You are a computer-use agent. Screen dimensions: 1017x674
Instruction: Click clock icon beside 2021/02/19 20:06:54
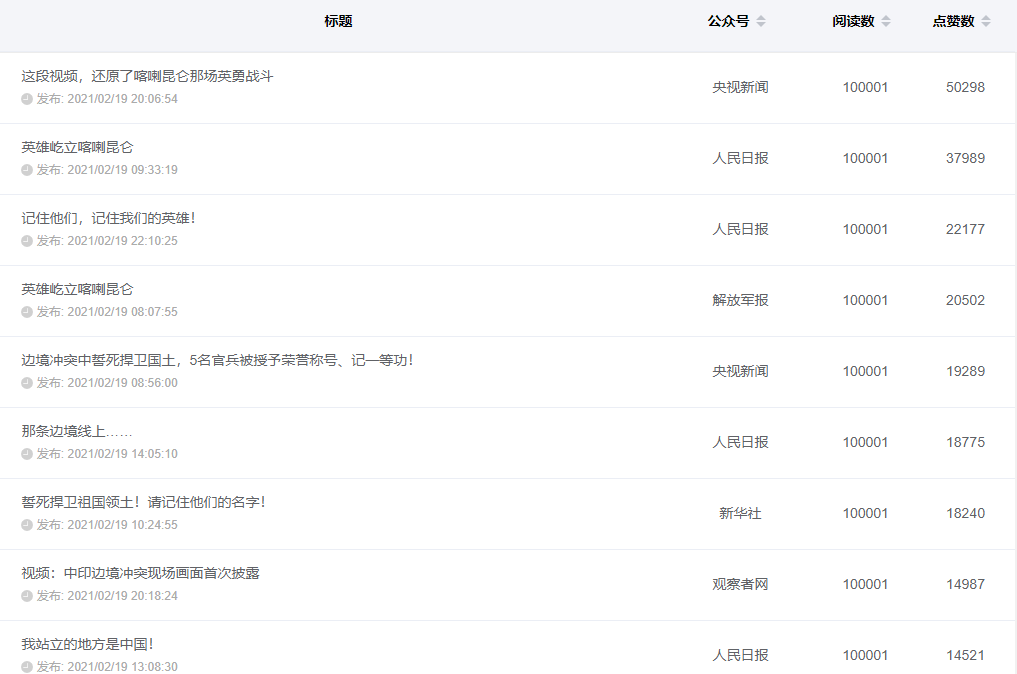click(27, 99)
